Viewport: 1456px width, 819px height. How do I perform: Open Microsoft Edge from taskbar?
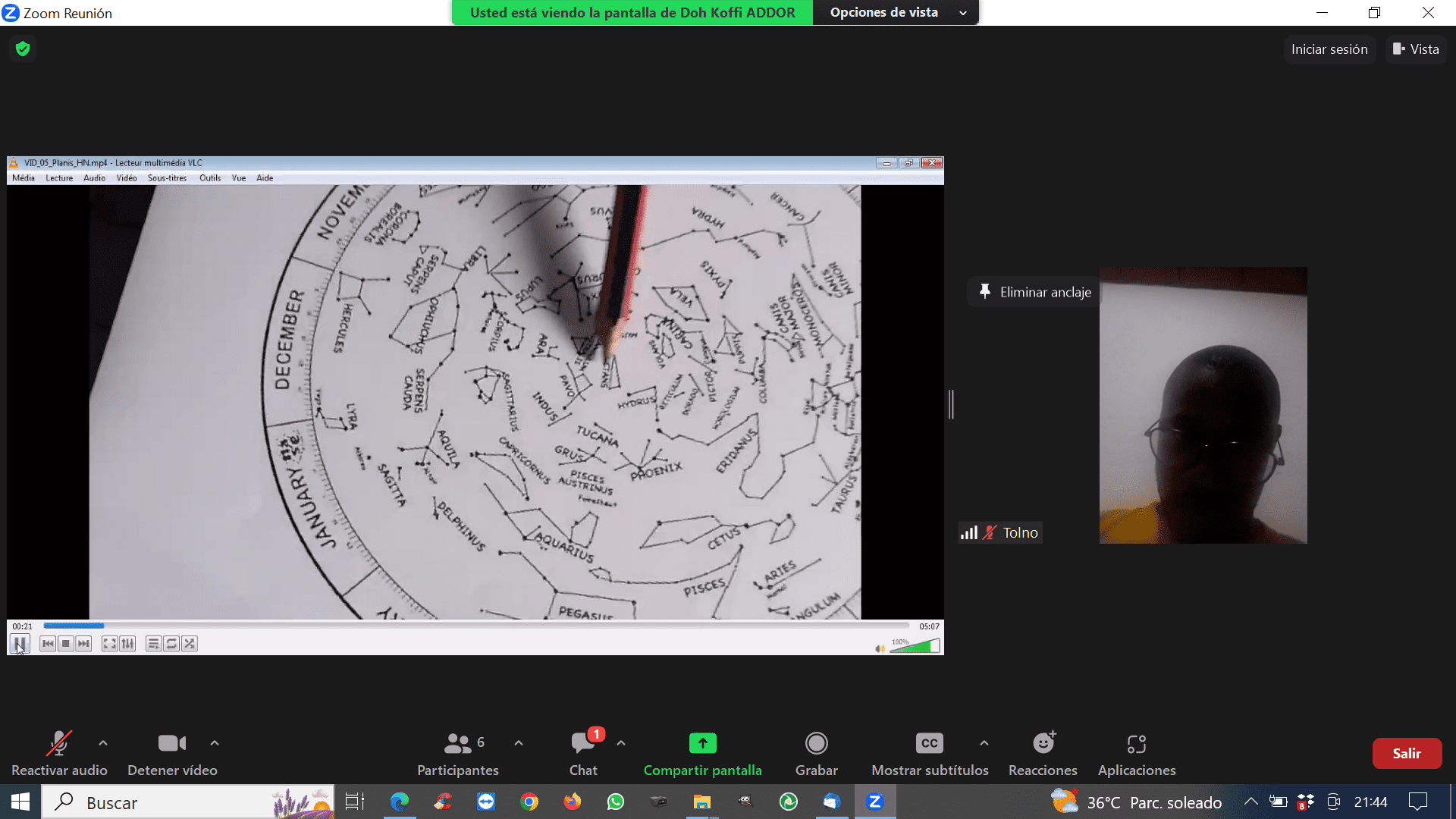(x=400, y=802)
